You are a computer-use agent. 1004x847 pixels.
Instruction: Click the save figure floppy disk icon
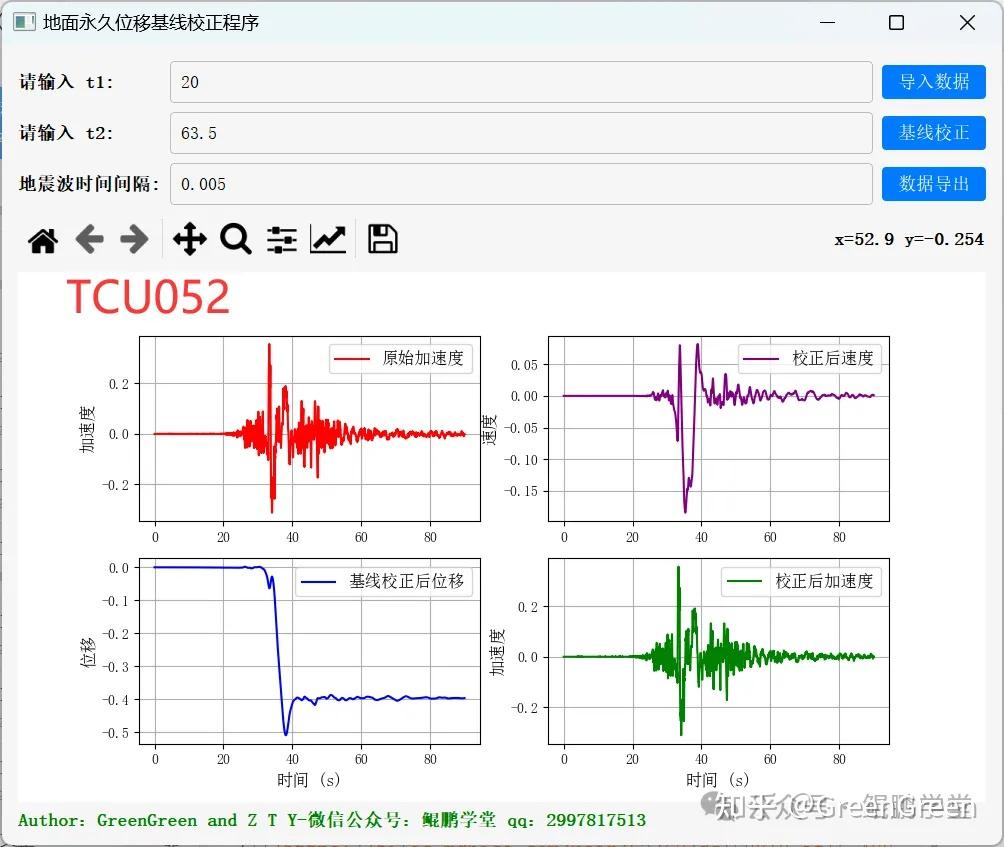[381, 239]
